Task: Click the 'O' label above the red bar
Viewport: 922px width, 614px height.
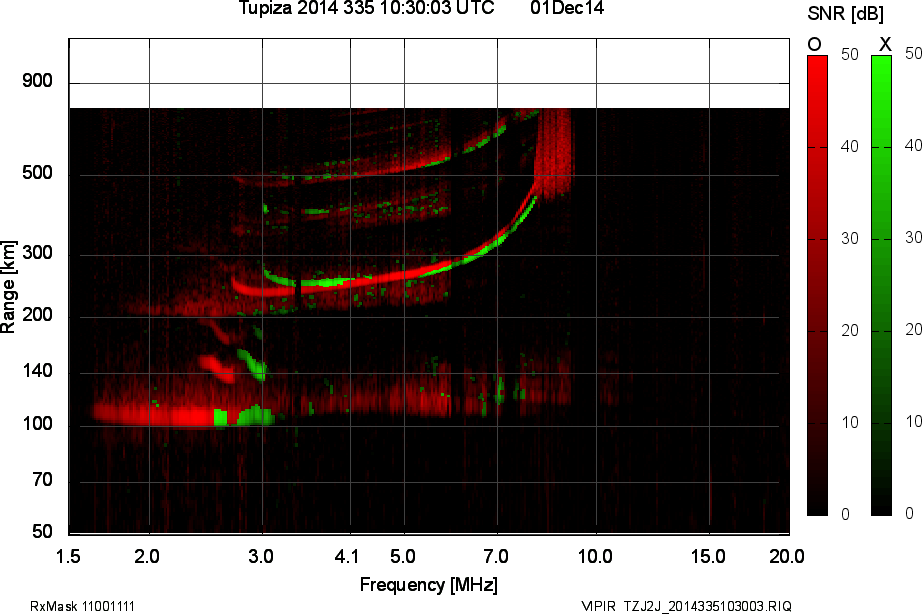Action: point(814,44)
